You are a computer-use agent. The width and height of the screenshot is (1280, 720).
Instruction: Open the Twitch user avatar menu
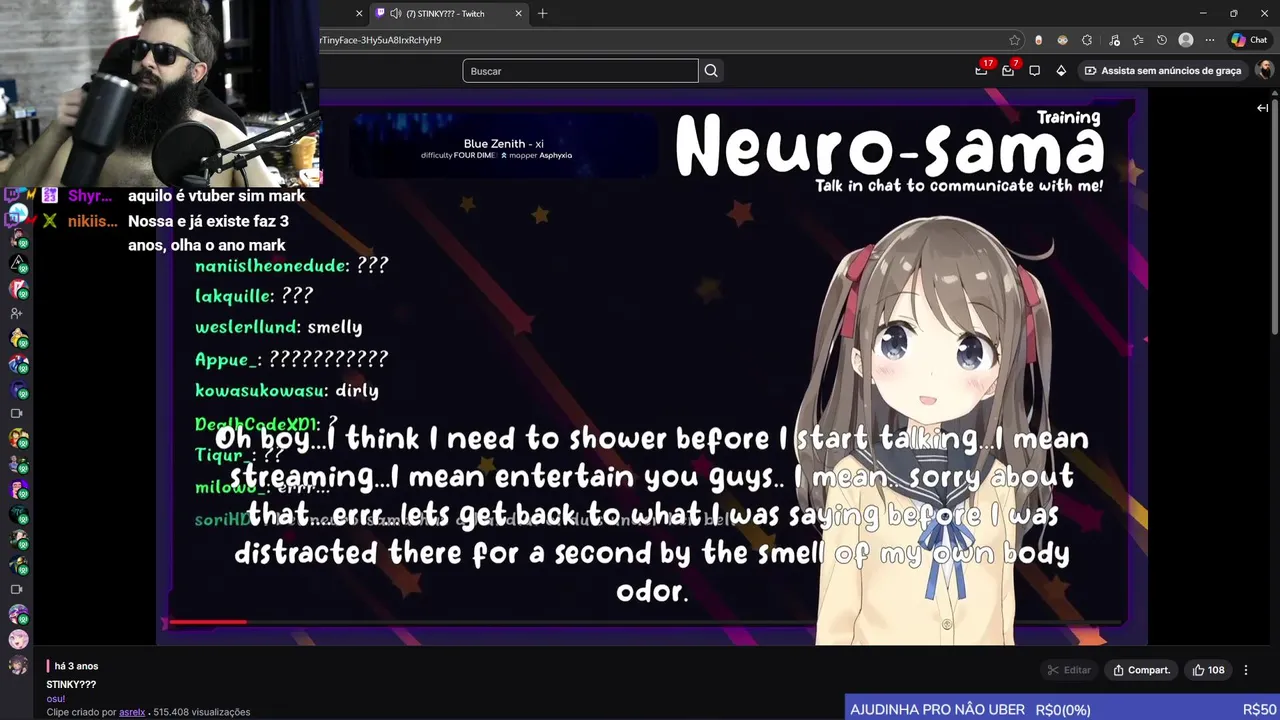[x=1265, y=70]
